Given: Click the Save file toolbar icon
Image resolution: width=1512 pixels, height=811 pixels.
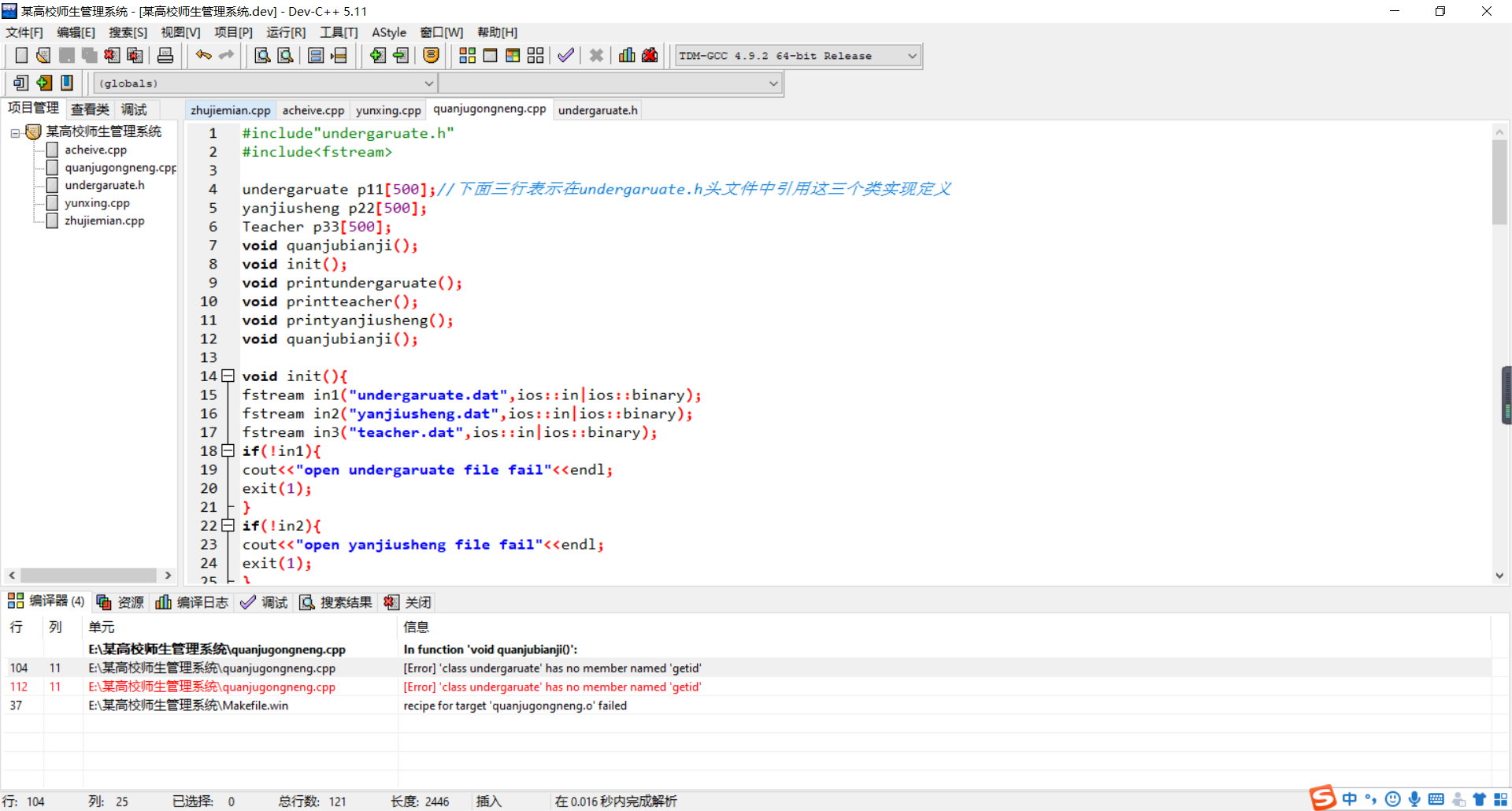Looking at the screenshot, I should pyautogui.click(x=67, y=55).
